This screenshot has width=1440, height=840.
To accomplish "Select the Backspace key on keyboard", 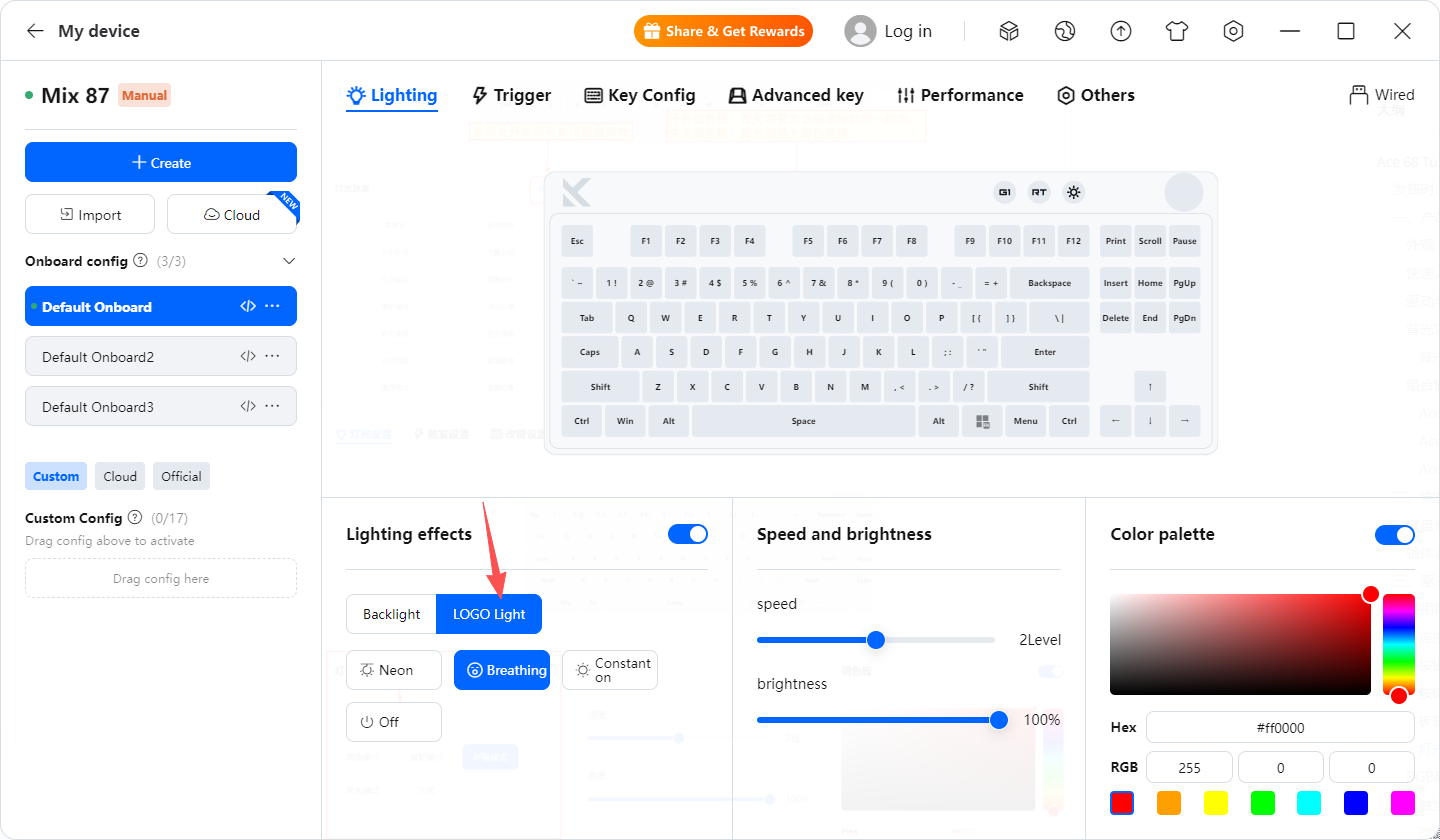I will click(x=1049, y=283).
